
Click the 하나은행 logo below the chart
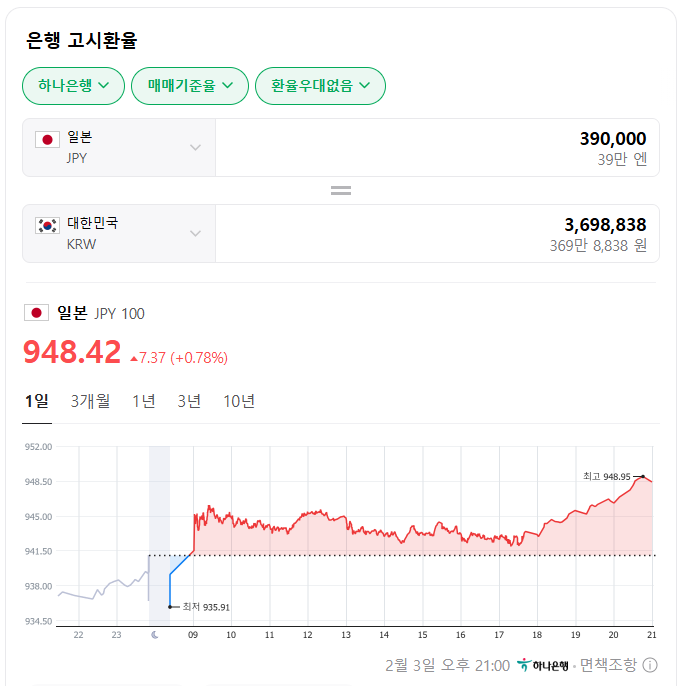point(543,665)
